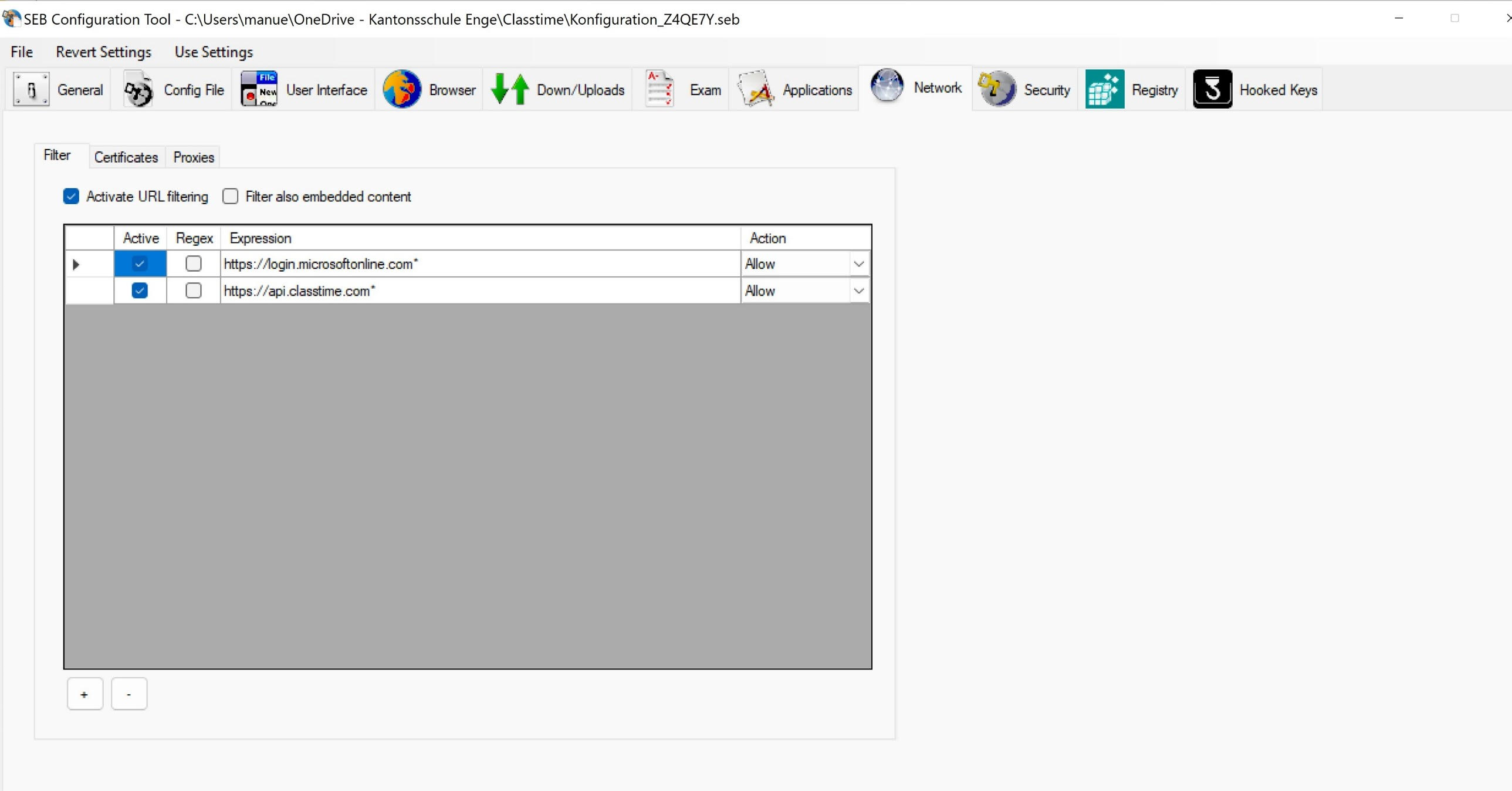Enable Filter also embedded content
This screenshot has width=1512, height=791.
click(230, 196)
